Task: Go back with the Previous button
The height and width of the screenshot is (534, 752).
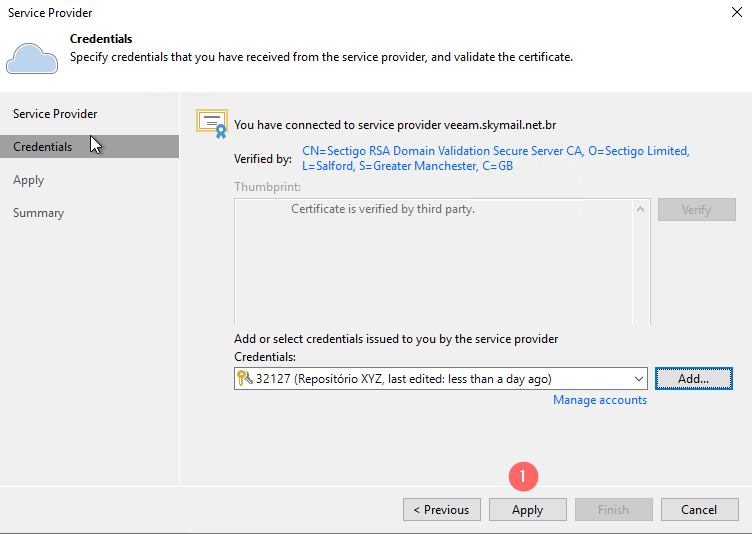Action: (x=442, y=510)
